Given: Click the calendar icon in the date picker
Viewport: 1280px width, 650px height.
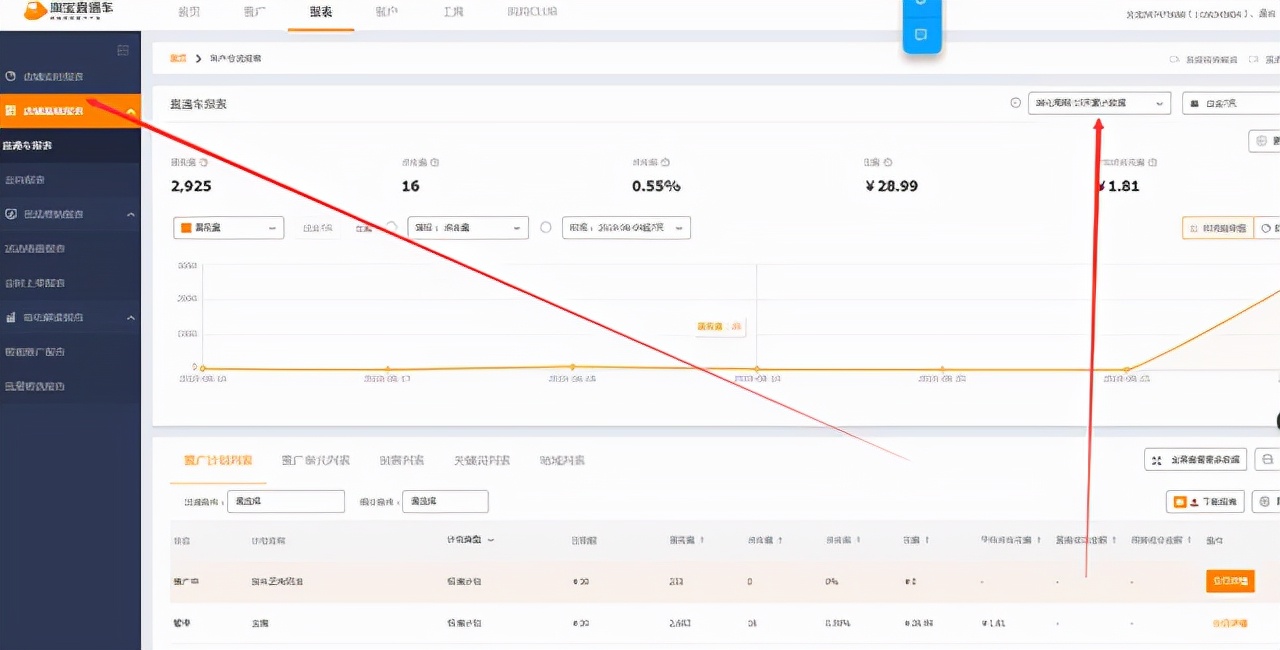Looking at the screenshot, I should 1194,103.
